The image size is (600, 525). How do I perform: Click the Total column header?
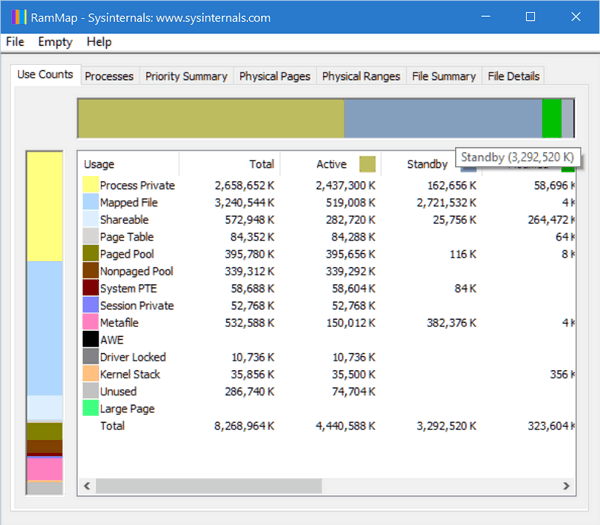pyautogui.click(x=230, y=164)
